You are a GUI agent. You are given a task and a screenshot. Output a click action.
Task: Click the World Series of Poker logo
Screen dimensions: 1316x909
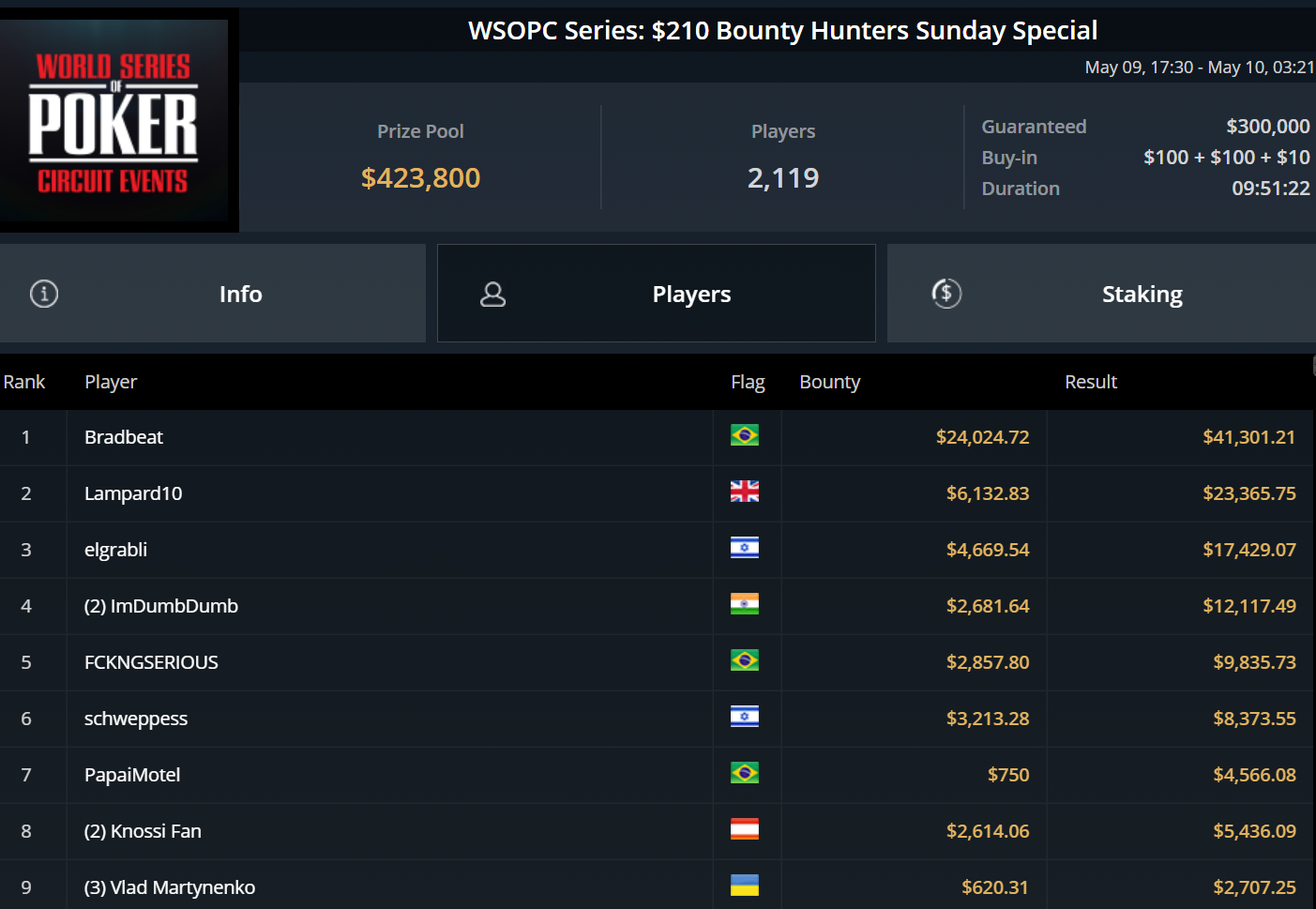click(x=113, y=122)
